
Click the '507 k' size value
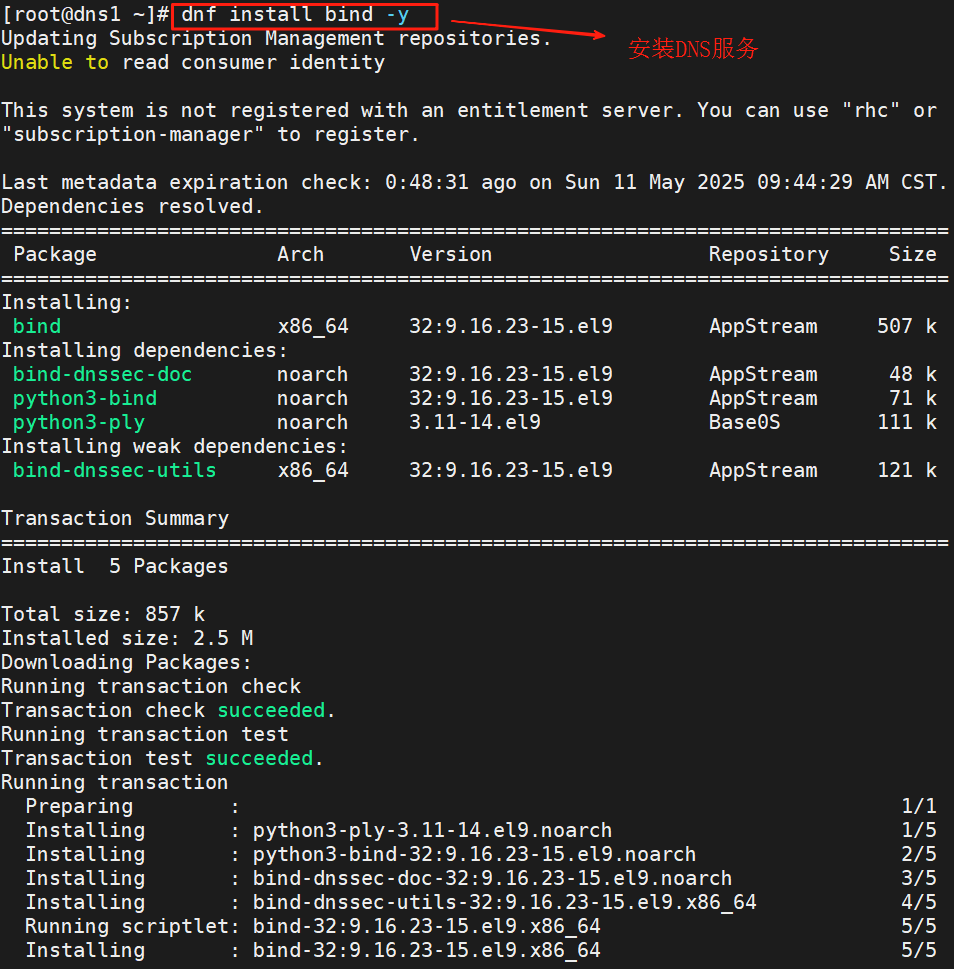907,326
